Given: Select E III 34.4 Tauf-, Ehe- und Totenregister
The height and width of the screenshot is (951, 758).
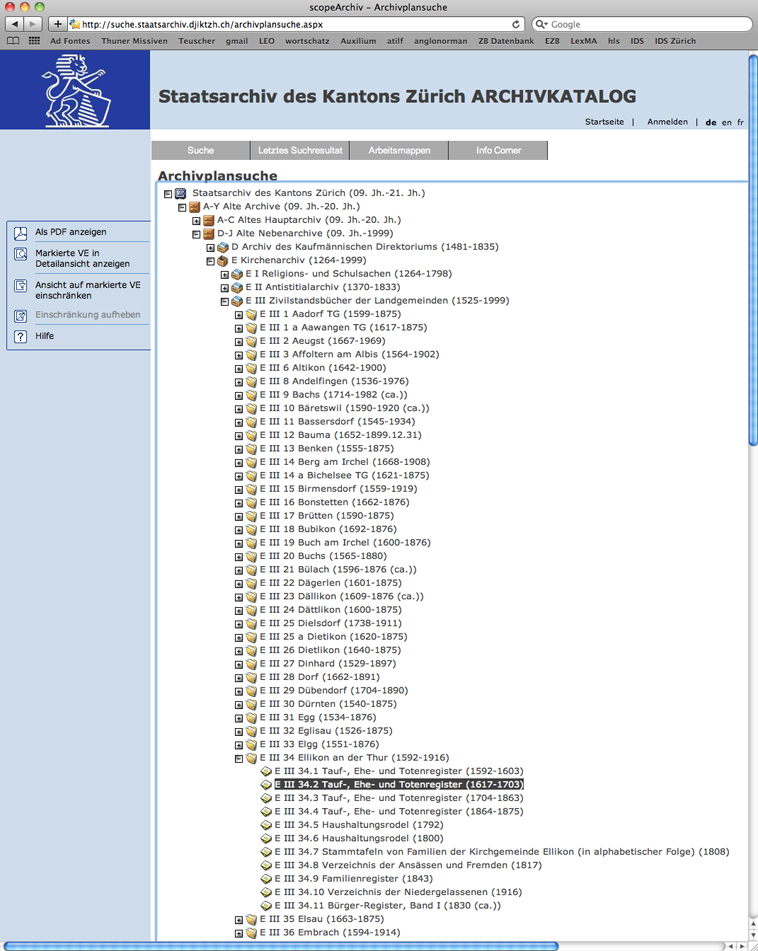Looking at the screenshot, I should coord(399,812).
